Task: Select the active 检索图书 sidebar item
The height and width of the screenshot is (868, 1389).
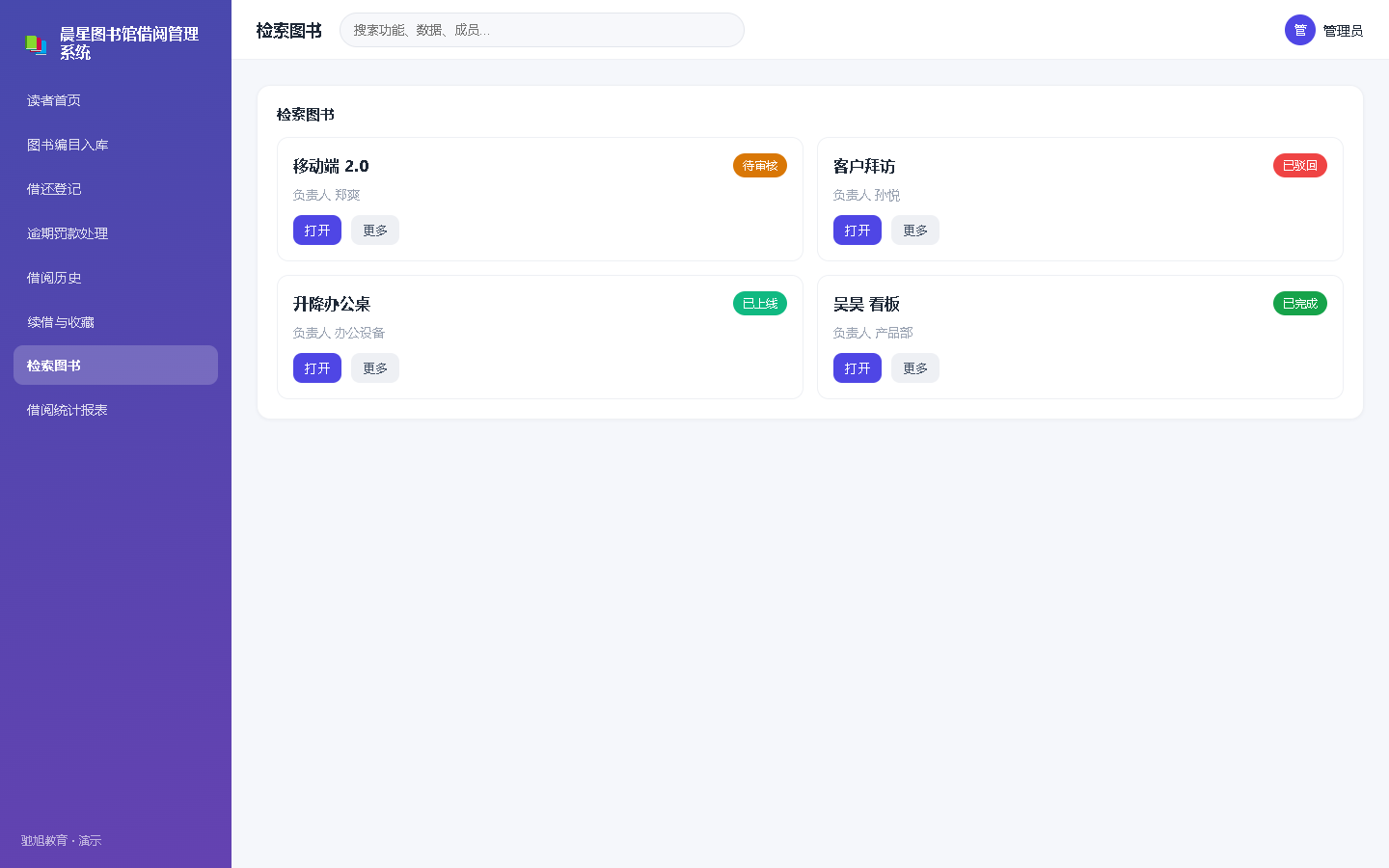Action: tap(116, 366)
